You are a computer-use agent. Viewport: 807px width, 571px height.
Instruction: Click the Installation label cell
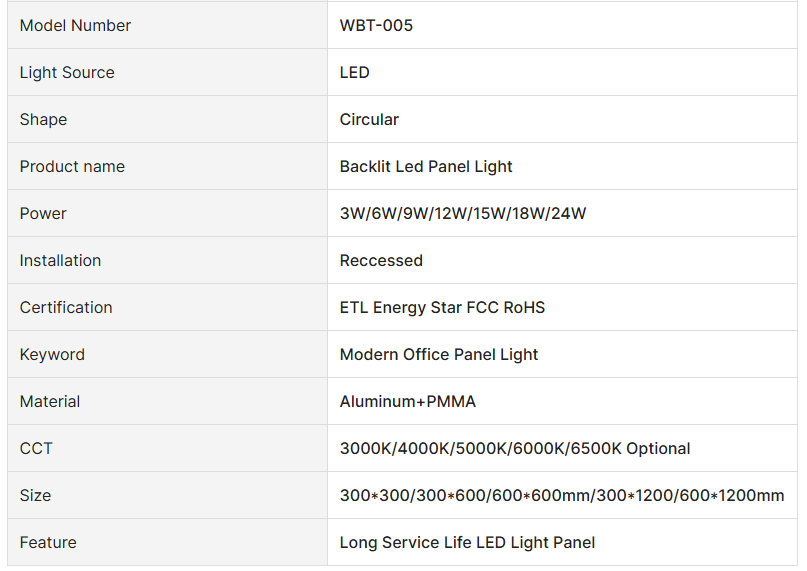tap(60, 260)
